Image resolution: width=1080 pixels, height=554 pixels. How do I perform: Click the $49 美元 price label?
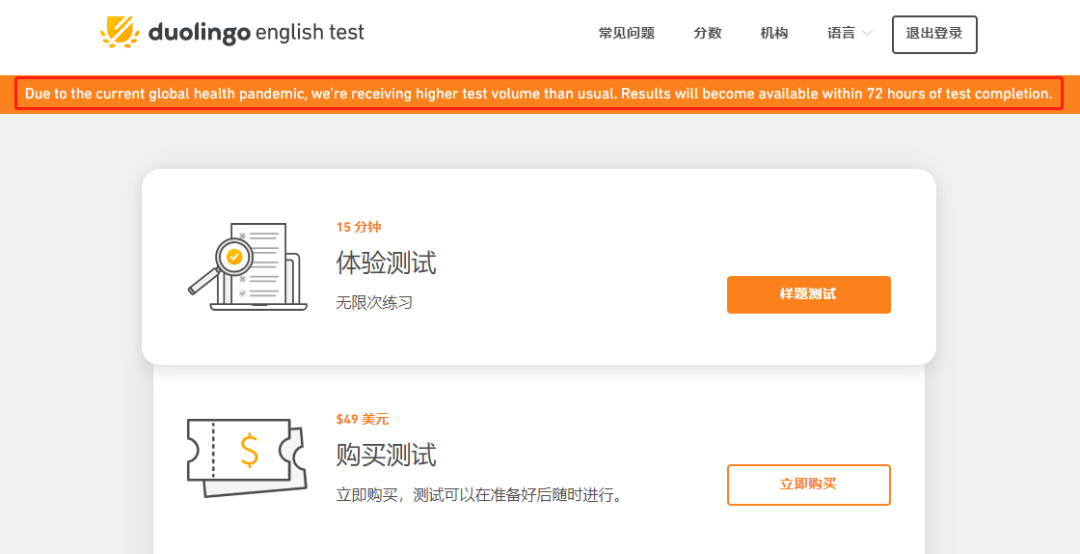362,419
